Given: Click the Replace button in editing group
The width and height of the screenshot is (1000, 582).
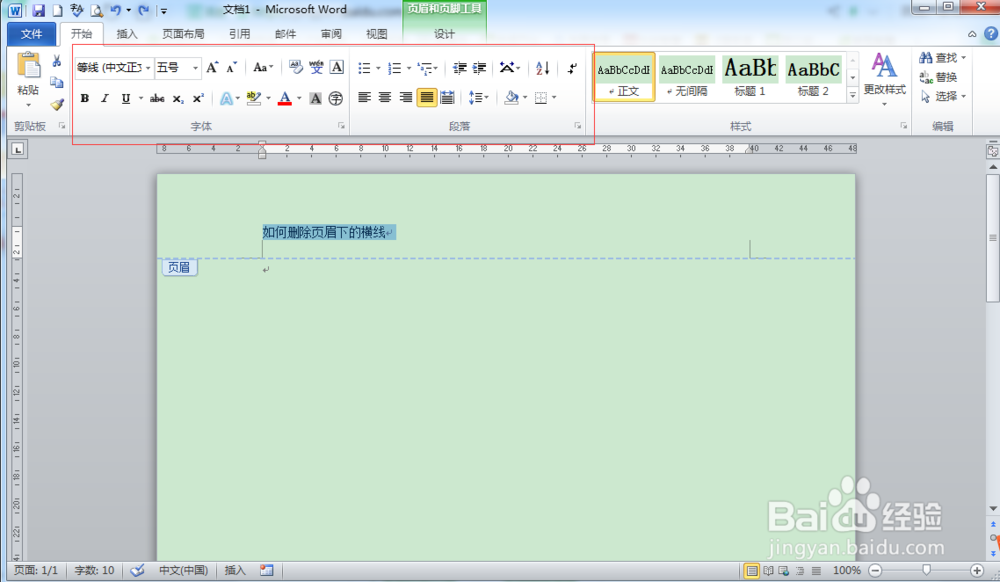Looking at the screenshot, I should [x=938, y=77].
